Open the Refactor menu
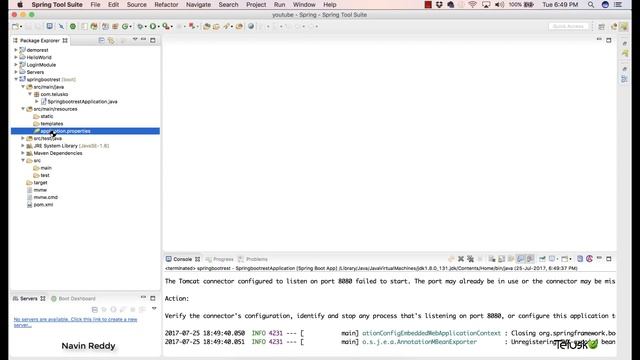Viewport: 640px width, 360px height. 166,4
